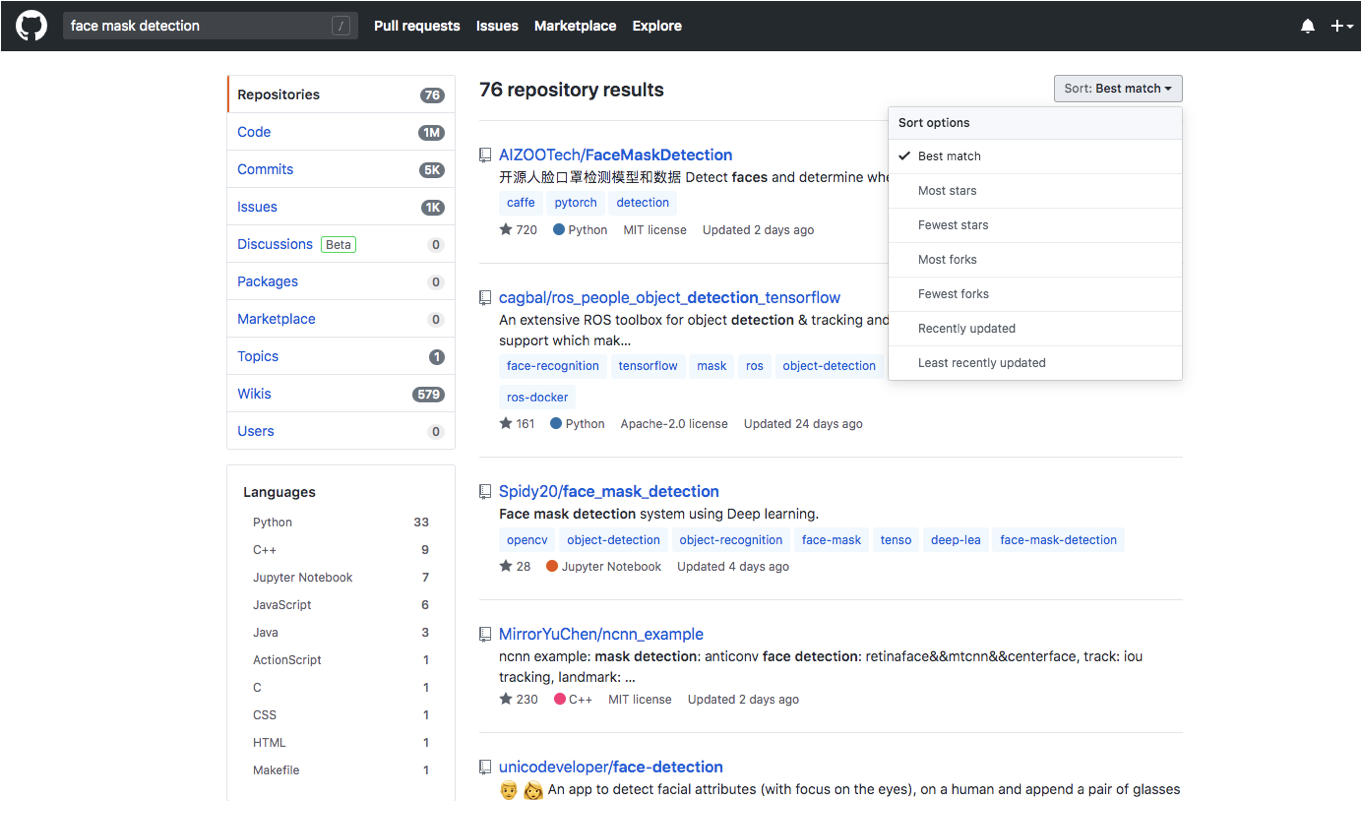Filter by Java language
The image size is (1368, 826).
tap(341, 632)
